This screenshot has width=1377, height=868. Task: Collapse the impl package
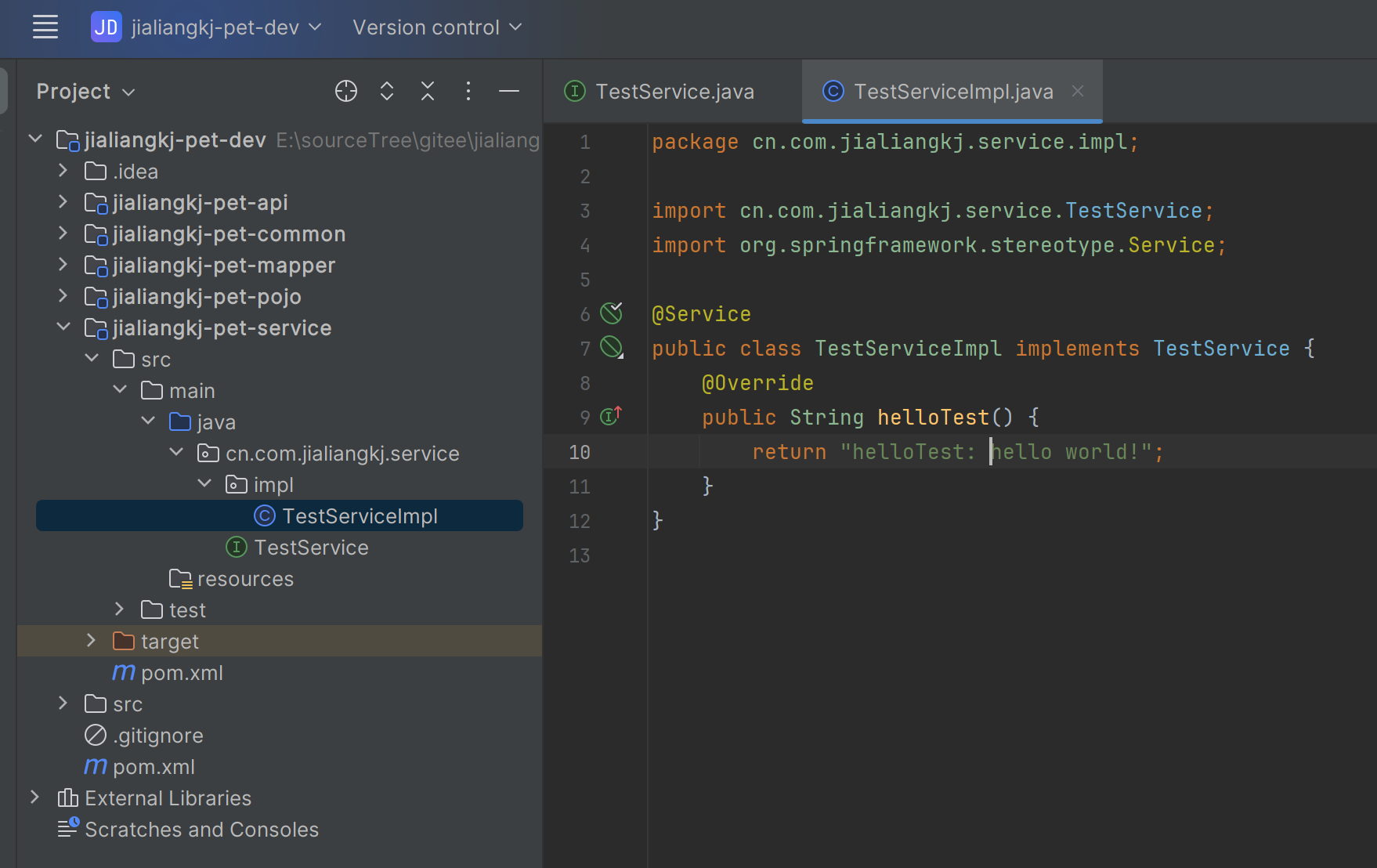click(x=204, y=484)
